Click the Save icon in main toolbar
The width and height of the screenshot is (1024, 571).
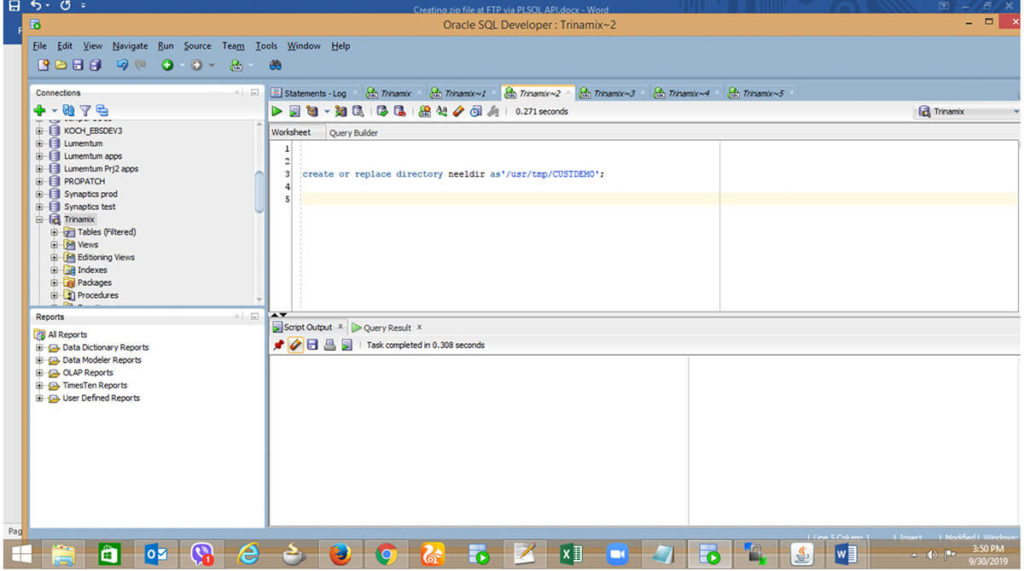tap(78, 65)
